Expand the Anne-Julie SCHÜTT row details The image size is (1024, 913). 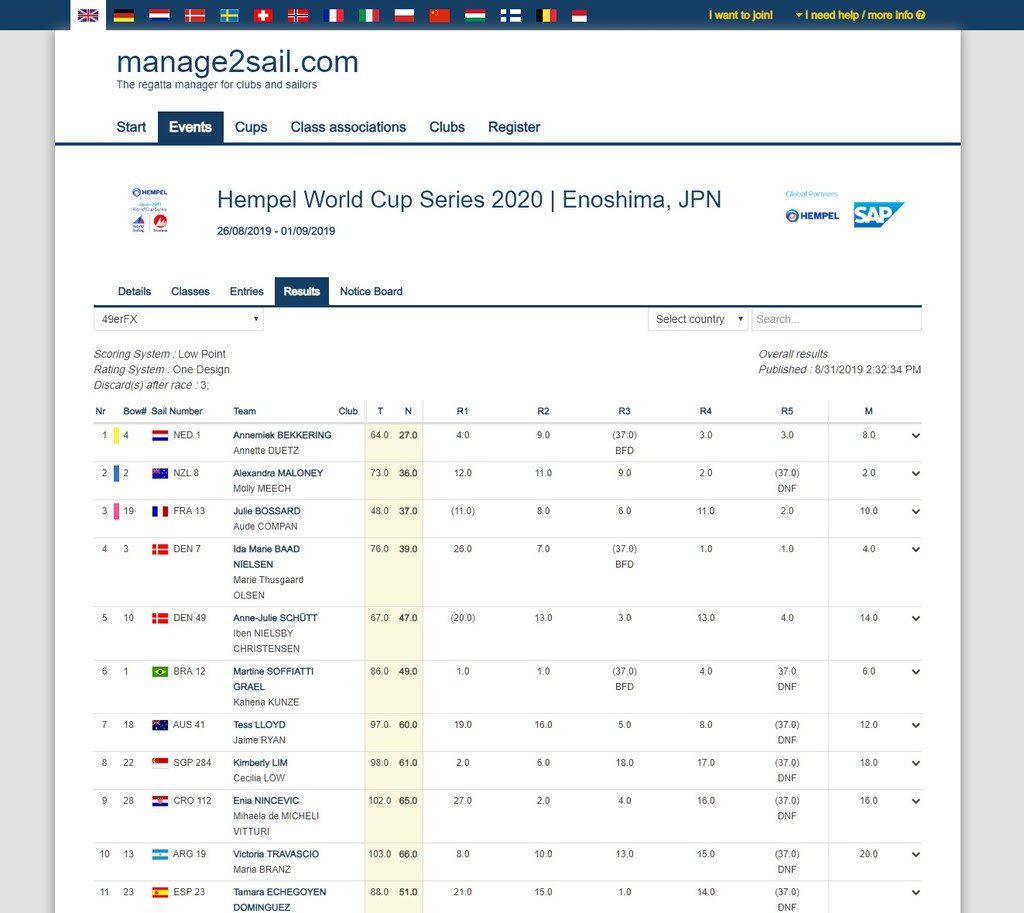tap(916, 618)
